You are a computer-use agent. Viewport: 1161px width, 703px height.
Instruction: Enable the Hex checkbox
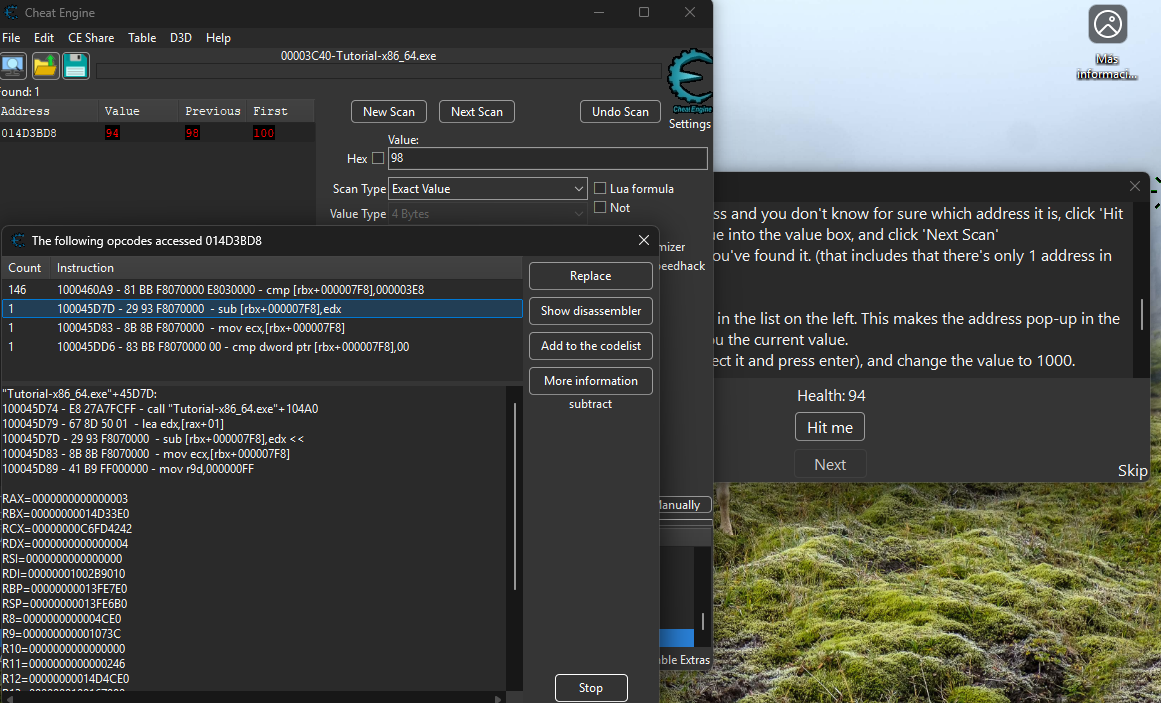pos(378,158)
